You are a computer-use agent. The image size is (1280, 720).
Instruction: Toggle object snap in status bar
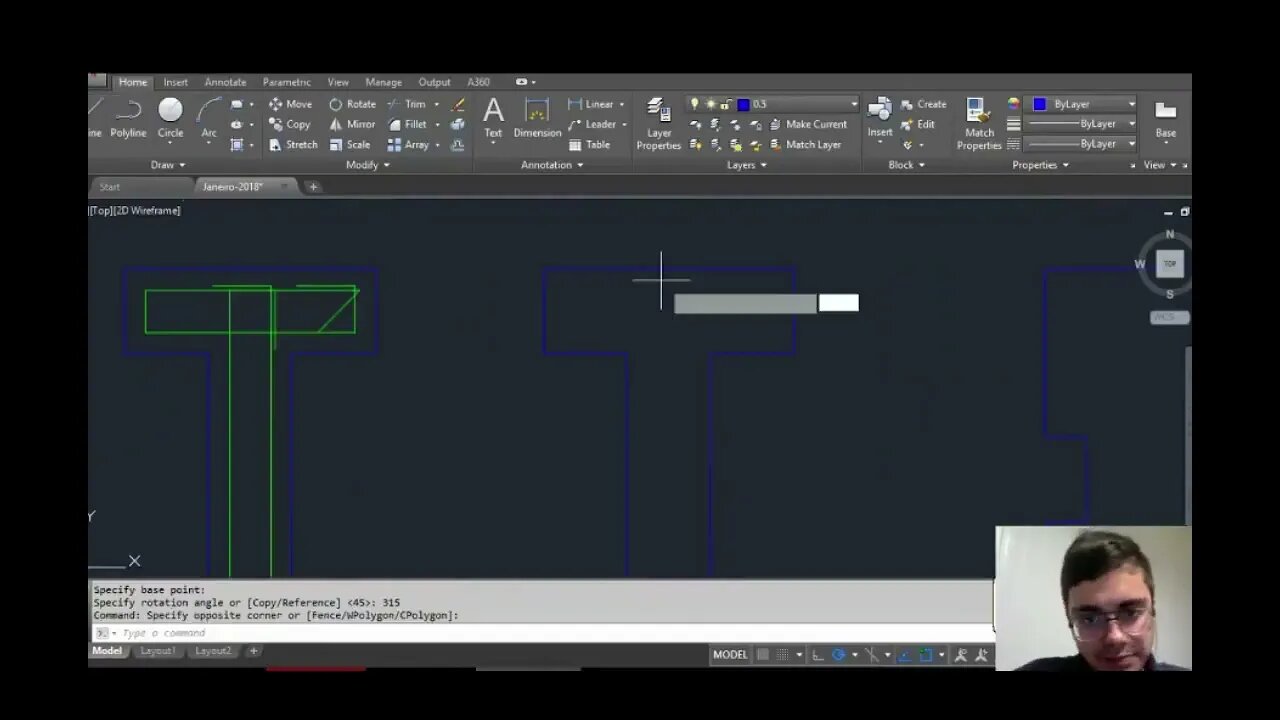click(x=926, y=655)
